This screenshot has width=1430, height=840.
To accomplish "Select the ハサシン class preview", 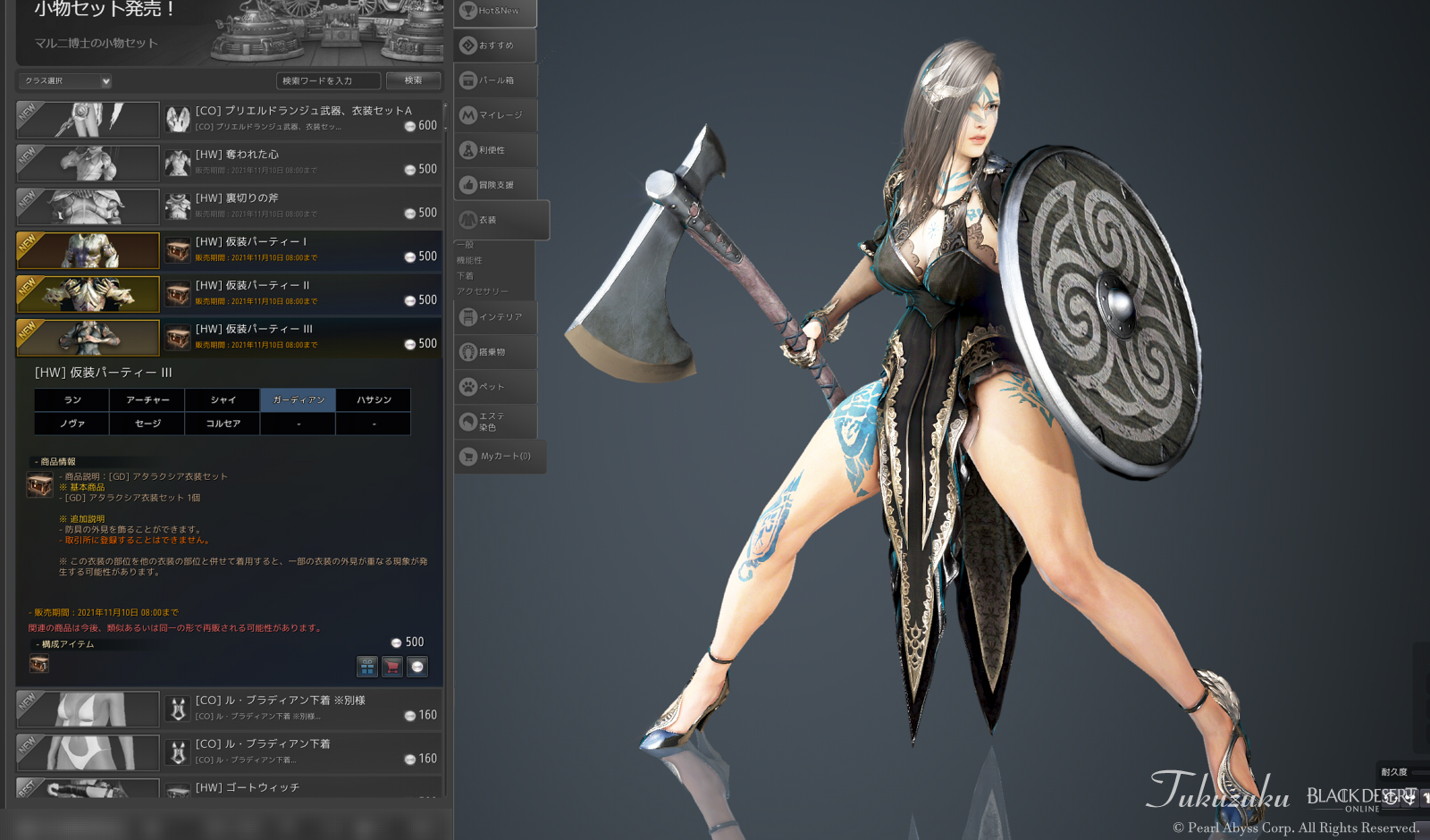I will (374, 399).
